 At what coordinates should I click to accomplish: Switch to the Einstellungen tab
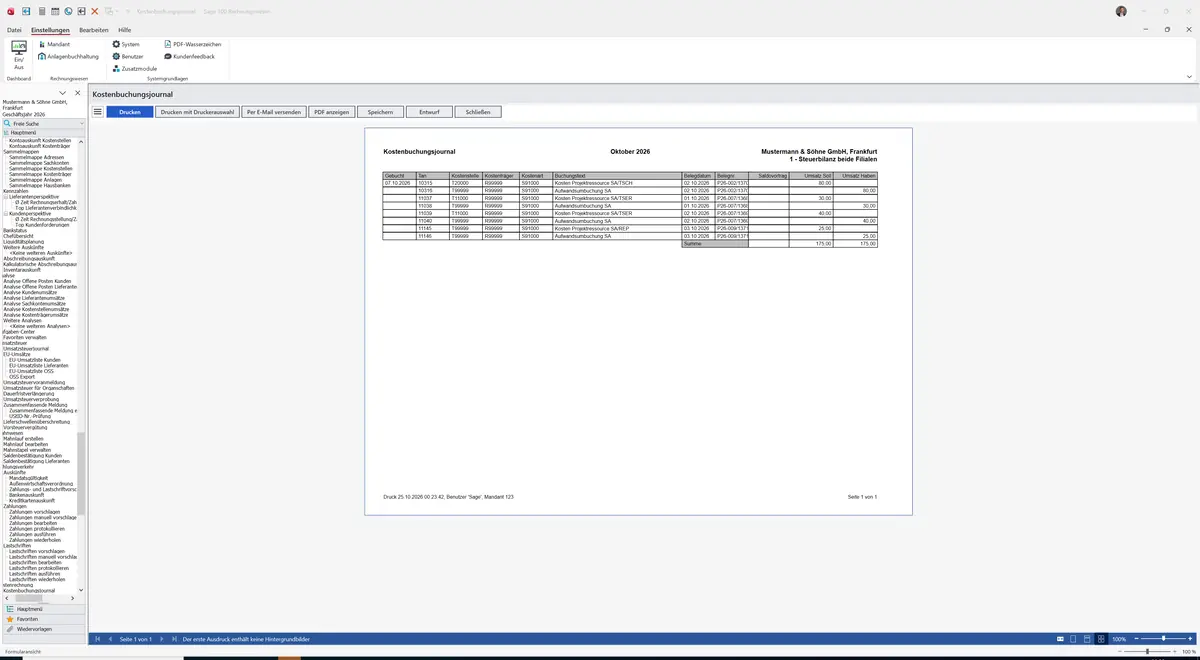click(x=50, y=30)
